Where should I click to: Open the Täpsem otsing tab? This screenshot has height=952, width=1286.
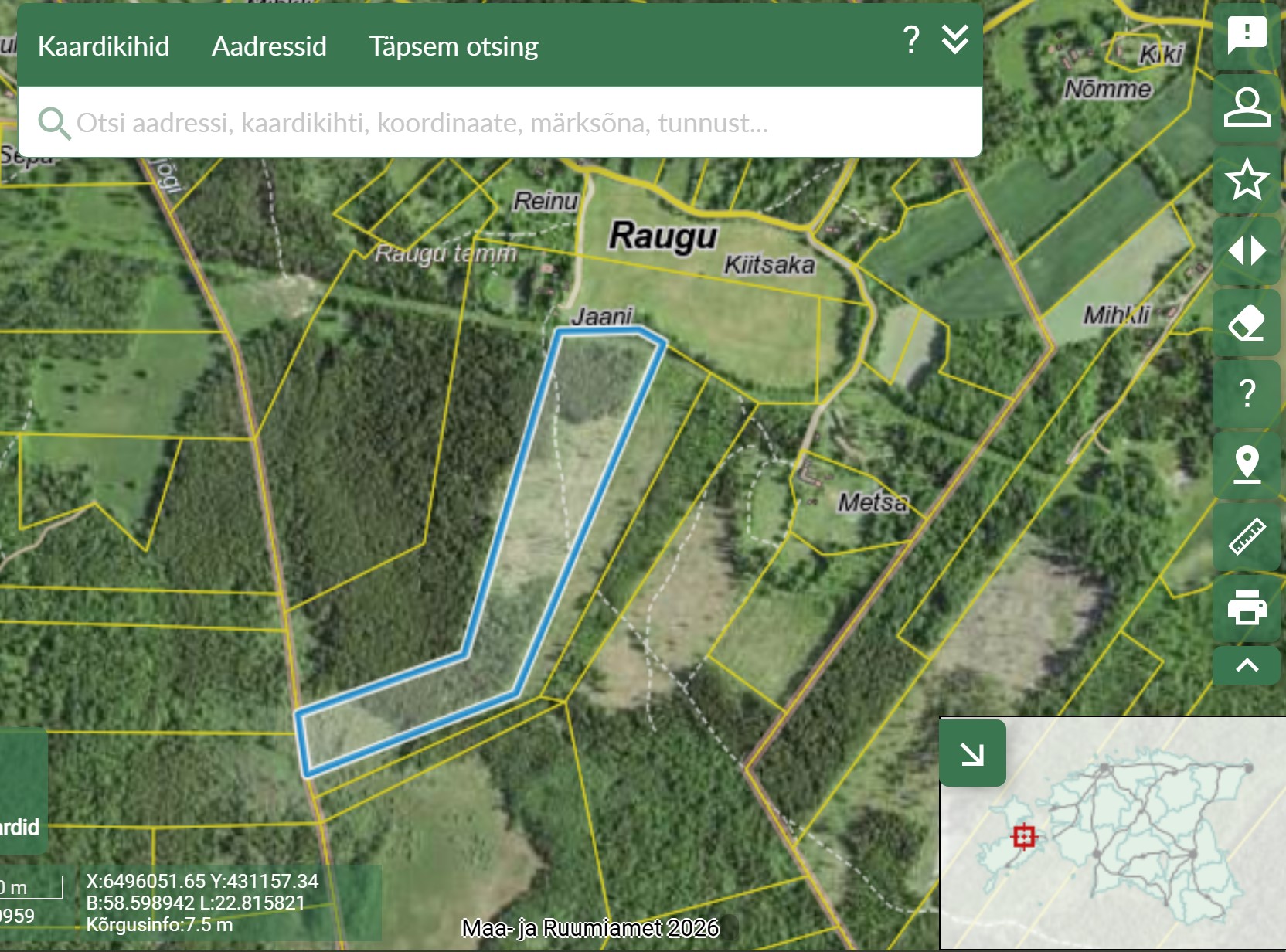[x=453, y=46]
